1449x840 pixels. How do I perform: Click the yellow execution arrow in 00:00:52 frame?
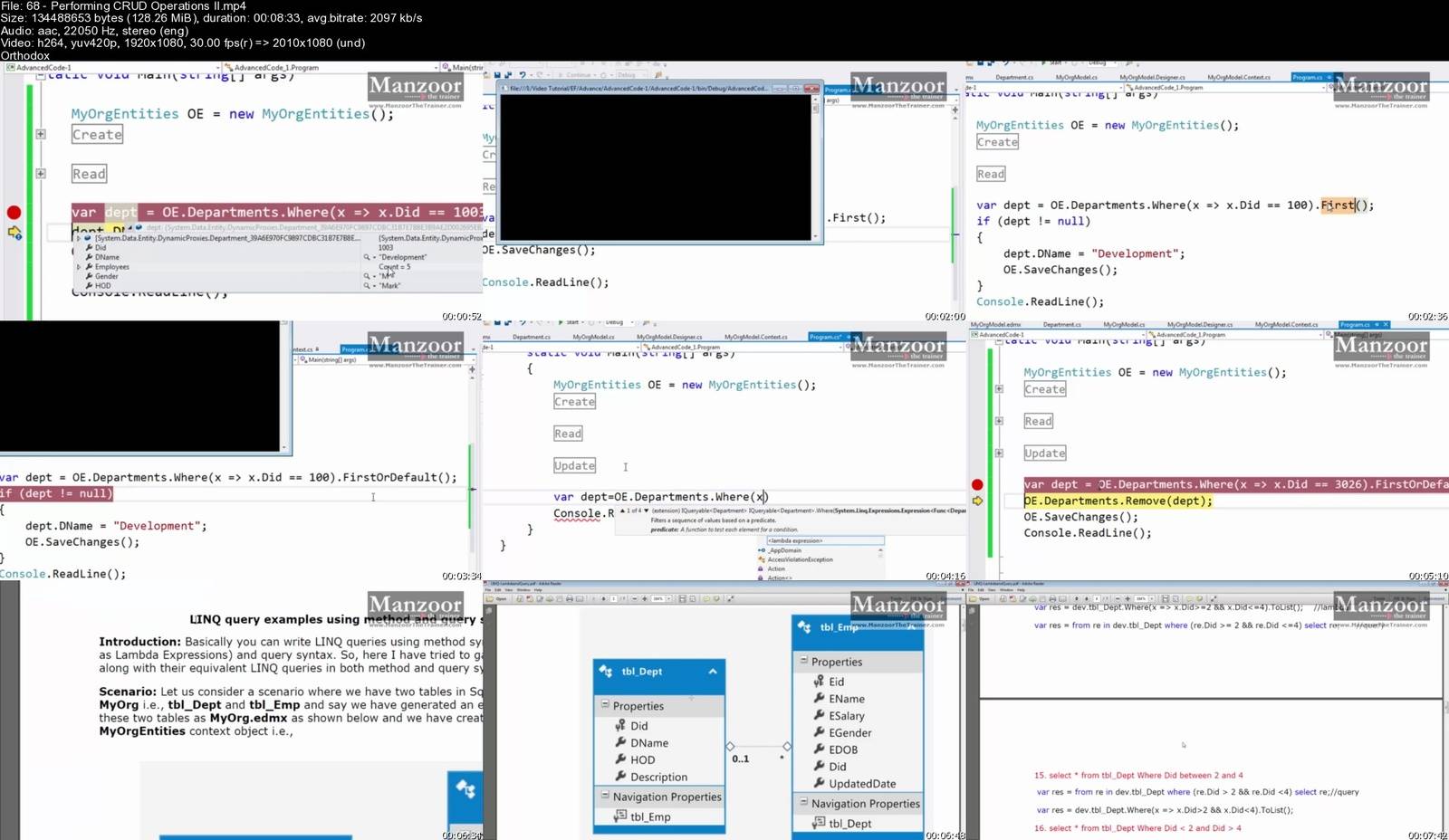(x=14, y=233)
